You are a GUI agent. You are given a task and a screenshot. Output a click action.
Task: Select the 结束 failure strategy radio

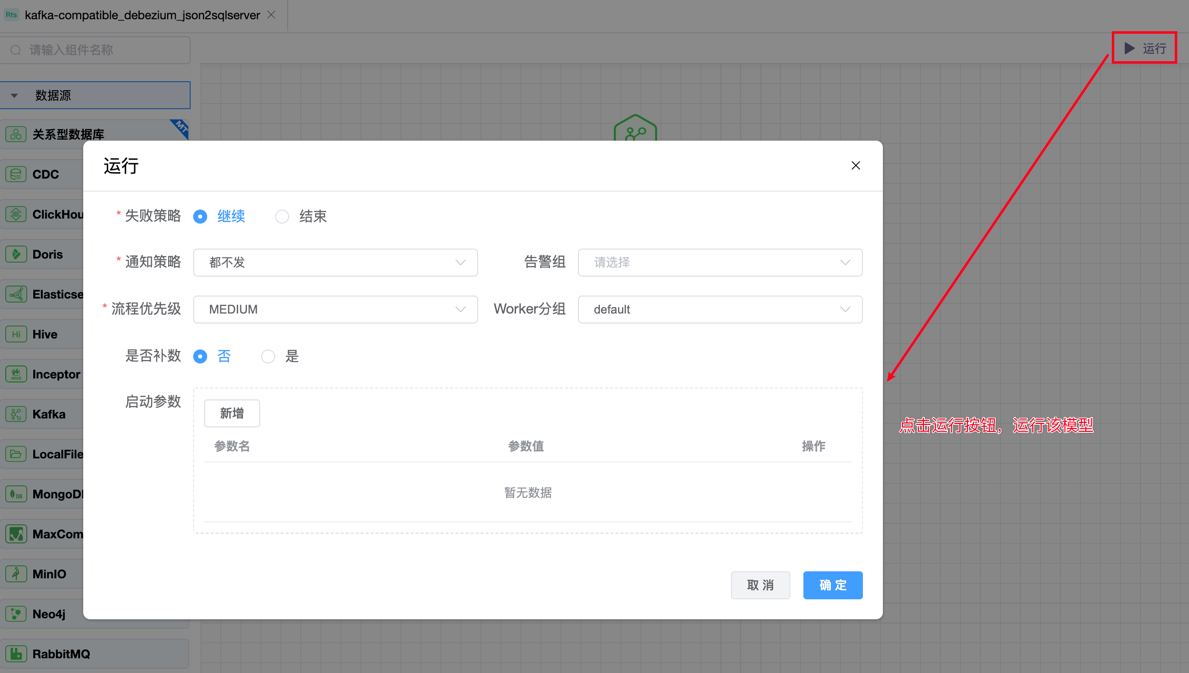click(282, 217)
